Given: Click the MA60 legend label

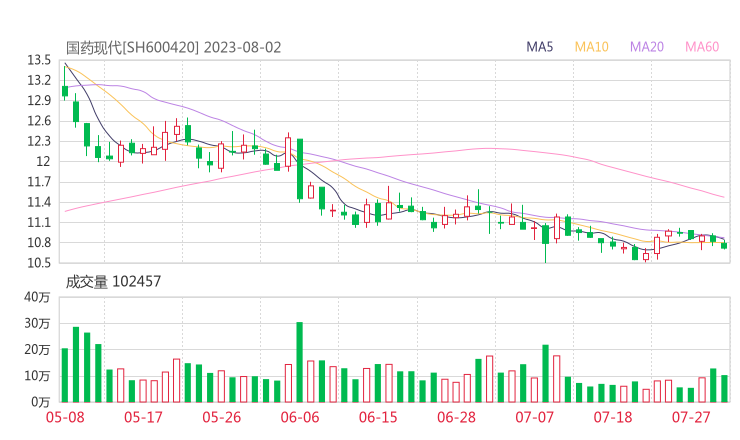Looking at the screenshot, I should [702, 47].
